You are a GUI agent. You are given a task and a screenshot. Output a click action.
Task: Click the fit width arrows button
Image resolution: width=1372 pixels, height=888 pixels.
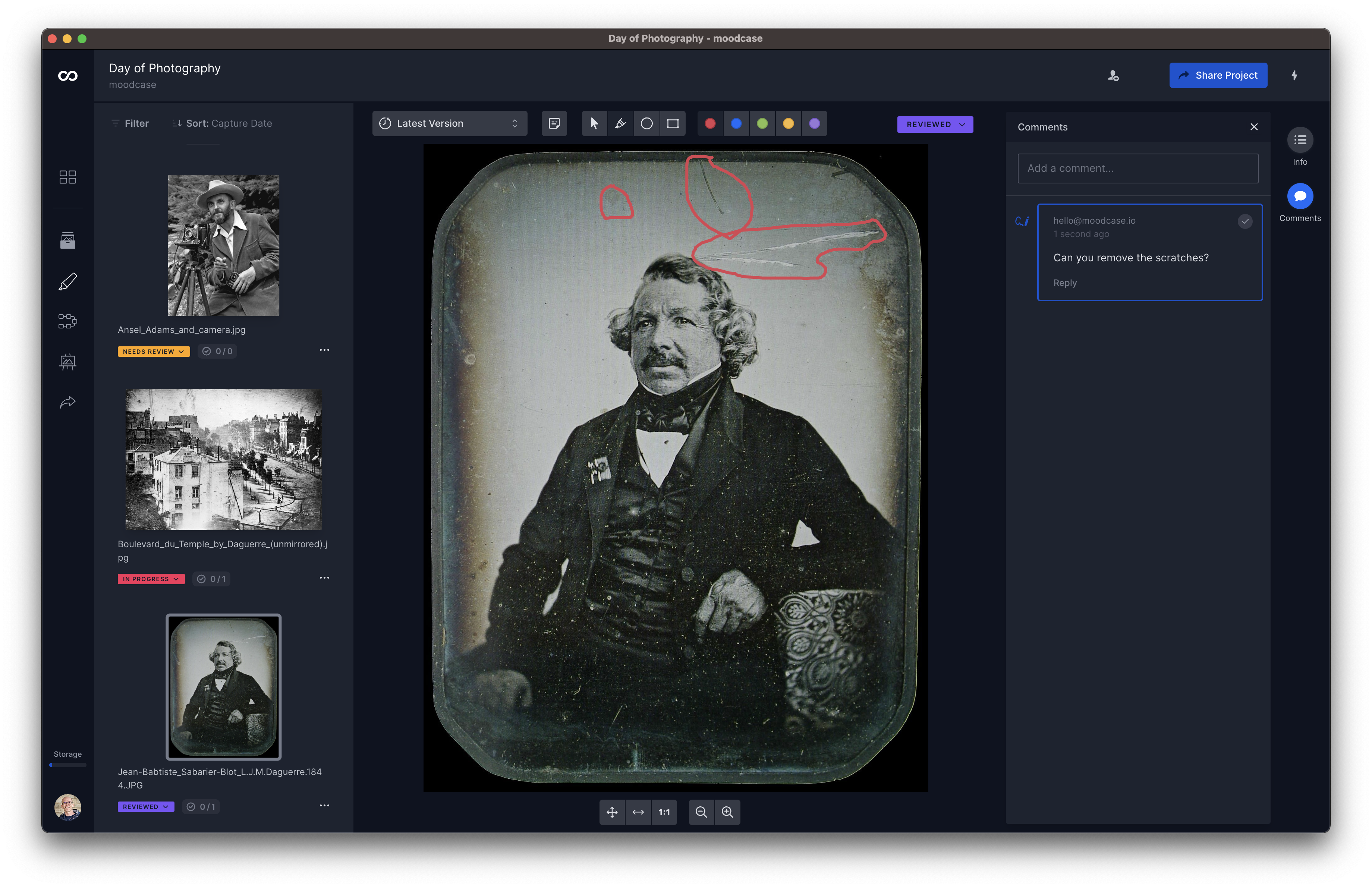[638, 812]
